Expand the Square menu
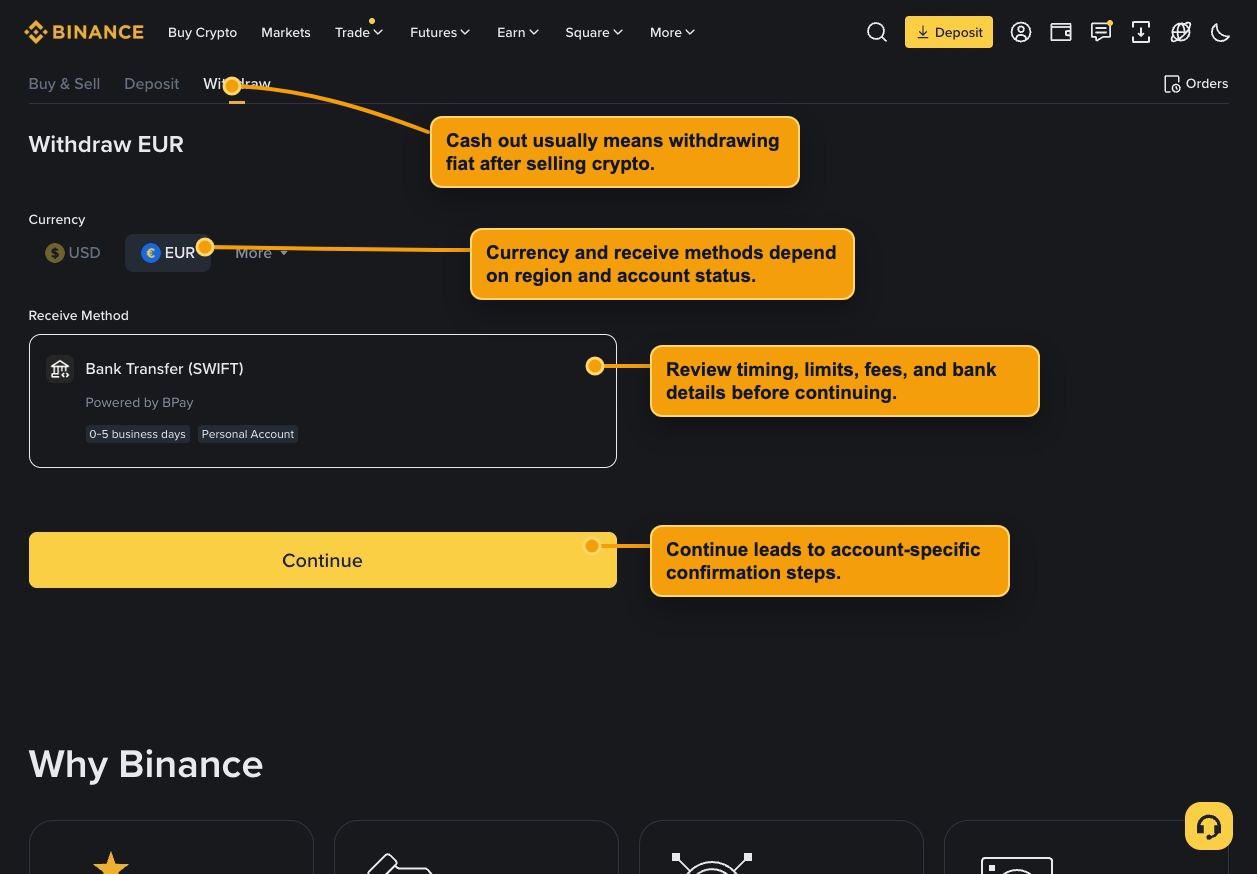This screenshot has height=874, width=1257. point(594,32)
